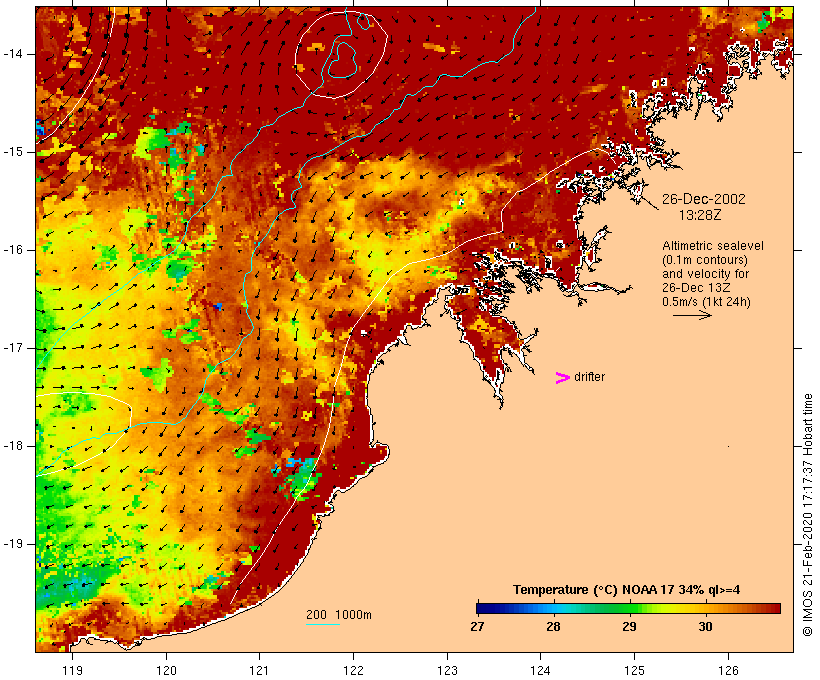The height and width of the screenshot is (680, 820).
Task: Click the longitude axis label '121'
Action: tap(259, 670)
